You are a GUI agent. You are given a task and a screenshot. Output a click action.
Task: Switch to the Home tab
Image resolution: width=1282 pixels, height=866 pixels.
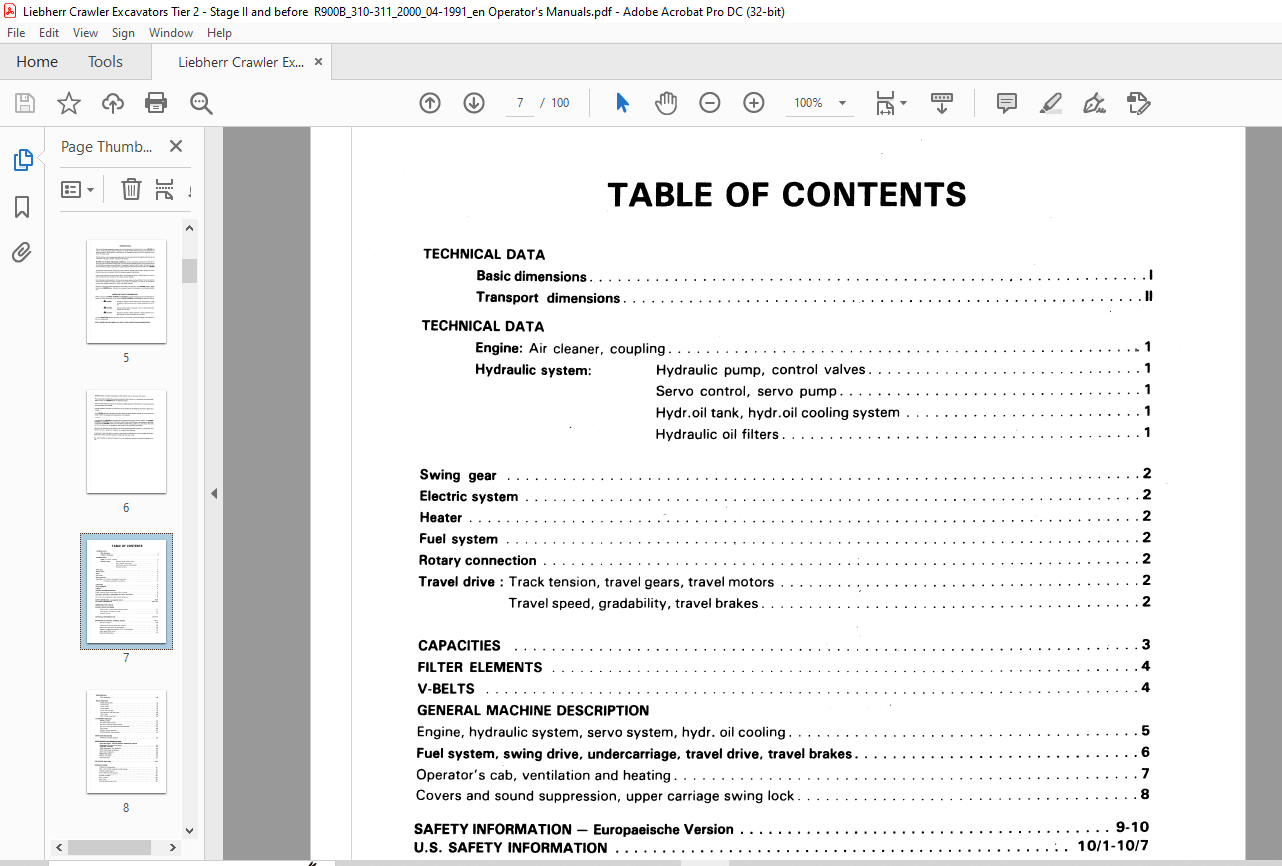click(x=37, y=62)
